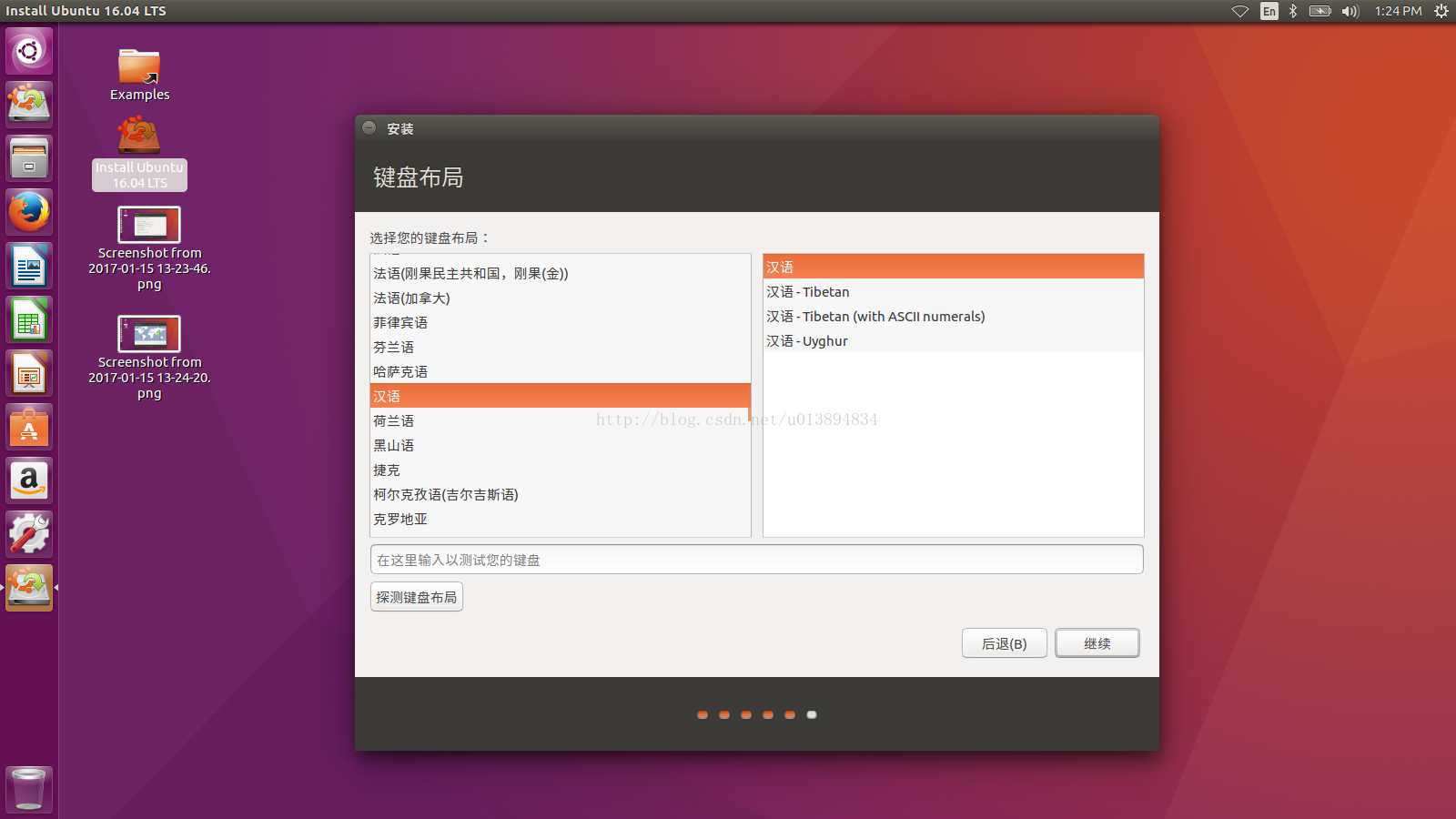The image size is (1456, 819).
Task: Open the Ubuntu Dash search launcher
Action: tap(29, 51)
